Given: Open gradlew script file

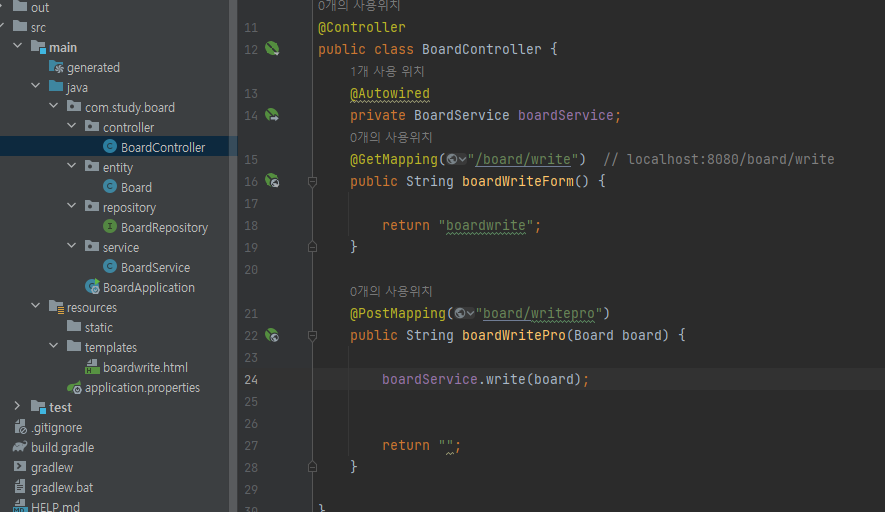Looking at the screenshot, I should [52, 467].
